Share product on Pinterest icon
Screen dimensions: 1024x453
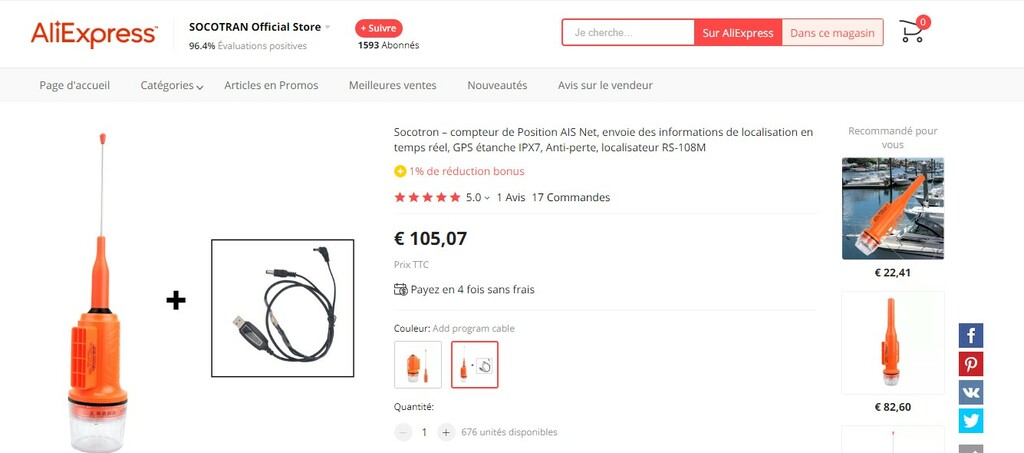970,364
